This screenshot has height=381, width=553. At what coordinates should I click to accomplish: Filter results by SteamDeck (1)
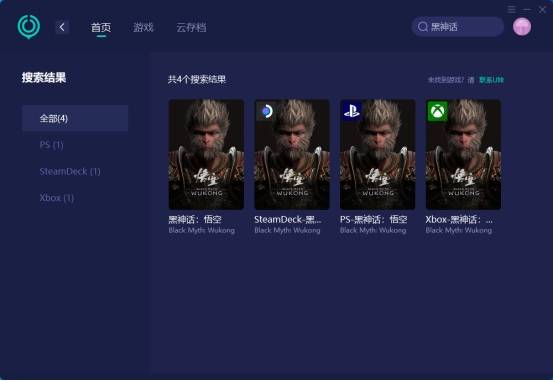click(70, 171)
